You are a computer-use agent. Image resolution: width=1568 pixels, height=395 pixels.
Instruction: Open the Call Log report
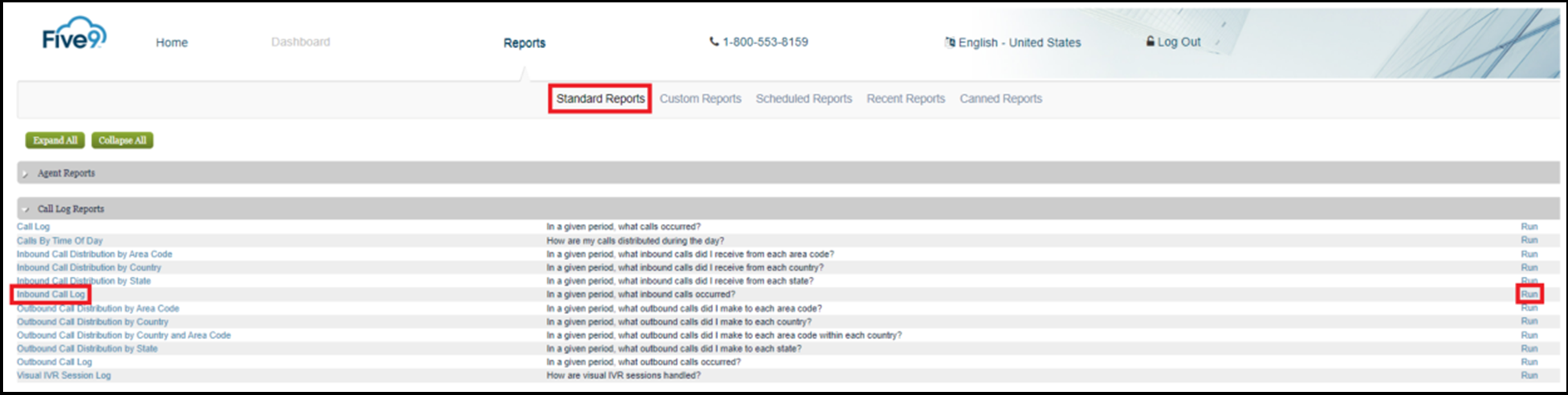click(33, 227)
